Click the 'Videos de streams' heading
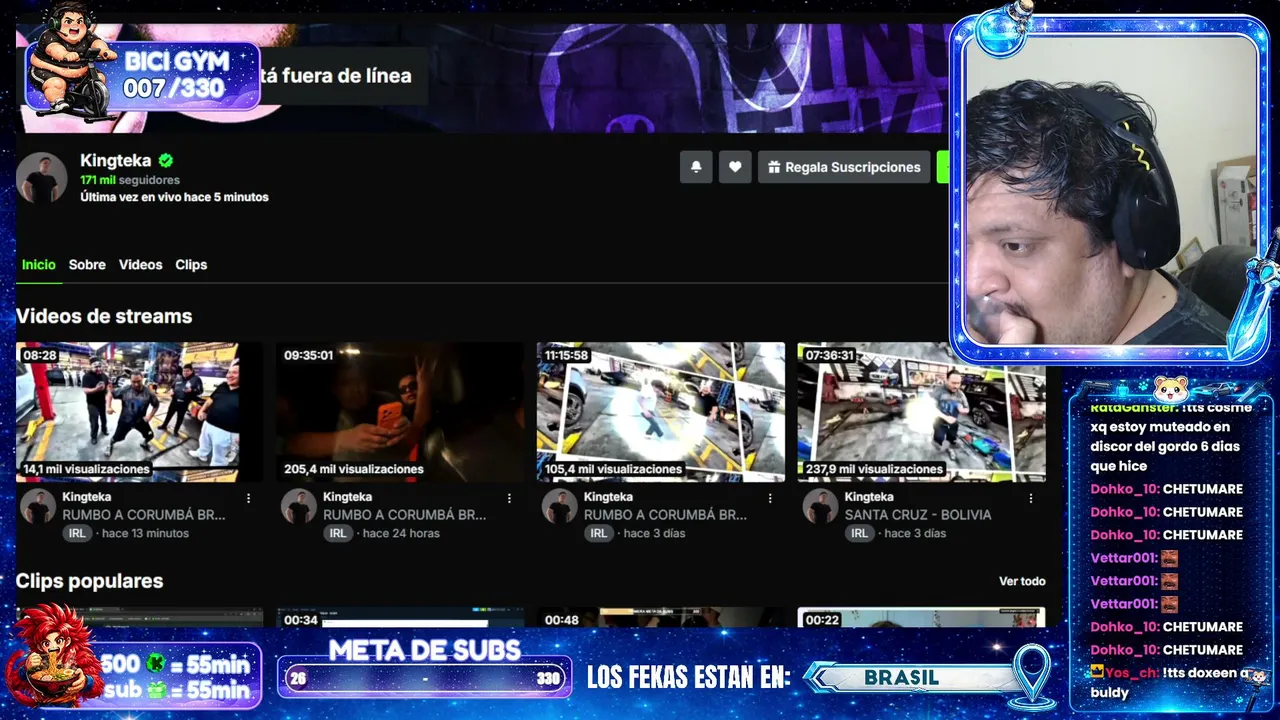Image resolution: width=1280 pixels, height=720 pixels. click(104, 316)
